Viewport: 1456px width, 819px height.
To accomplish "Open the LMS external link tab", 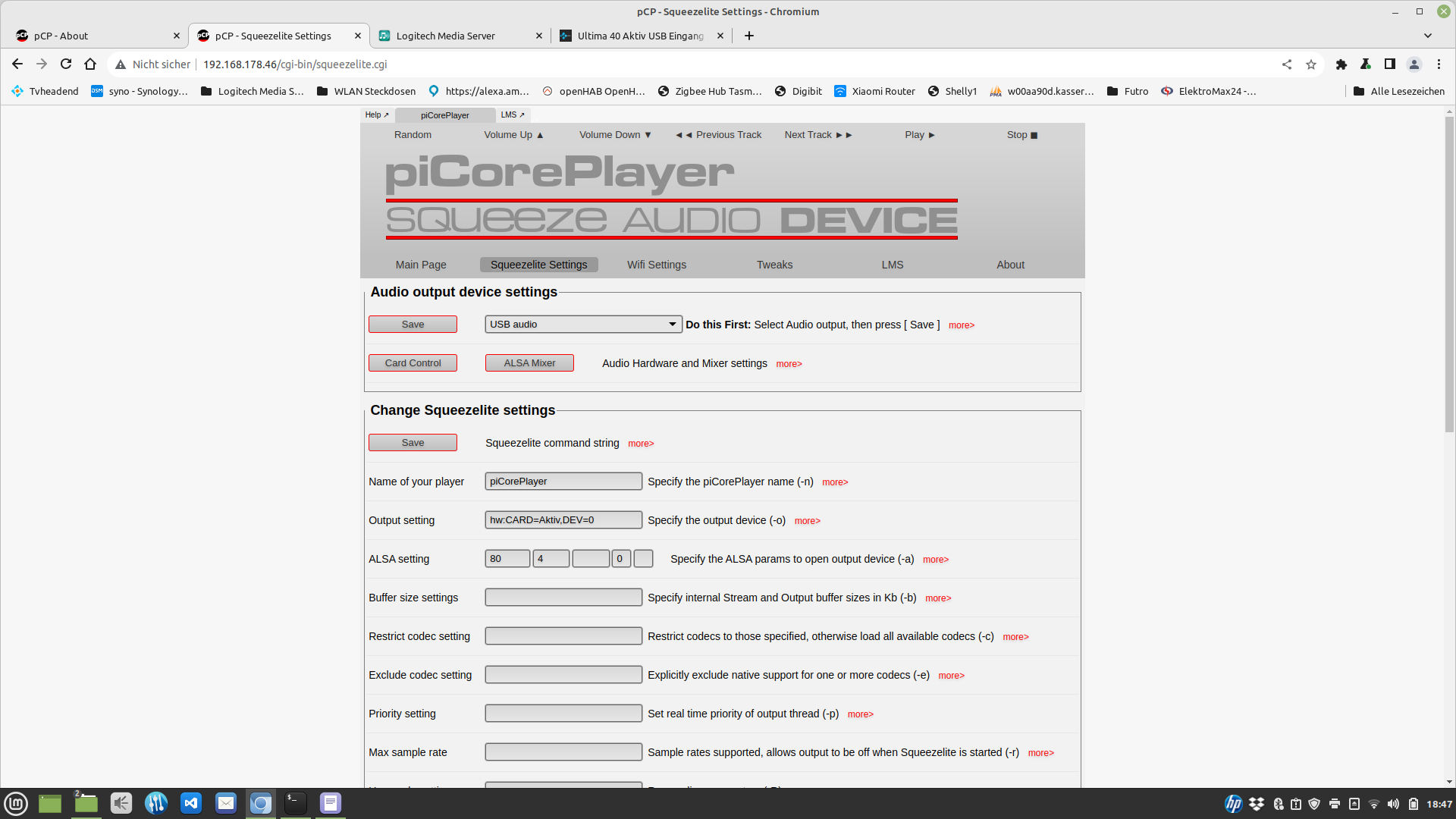I will [x=513, y=115].
